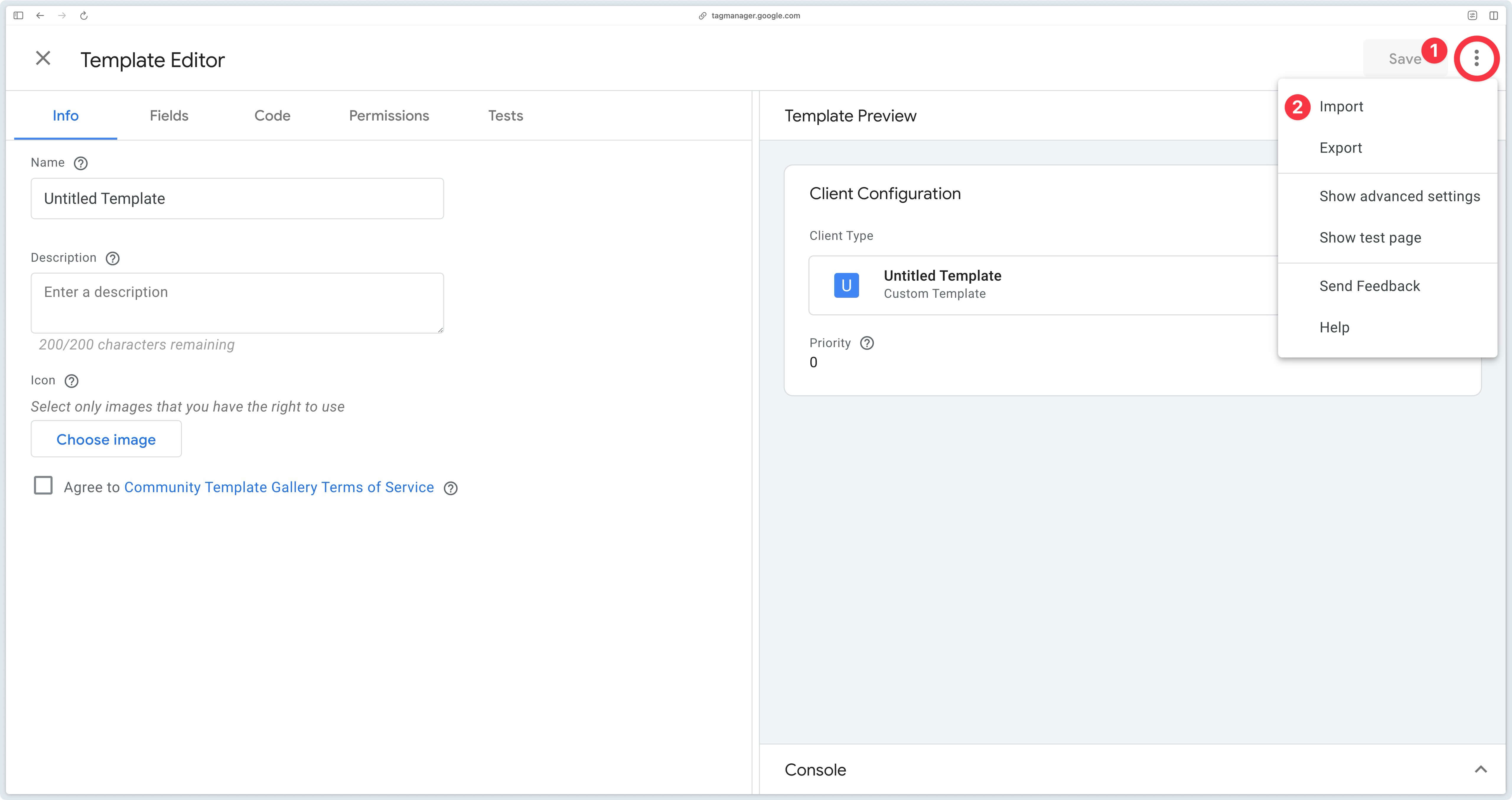Click the browser split view icon
This screenshot has height=800, width=1512.
pyautogui.click(x=1493, y=15)
